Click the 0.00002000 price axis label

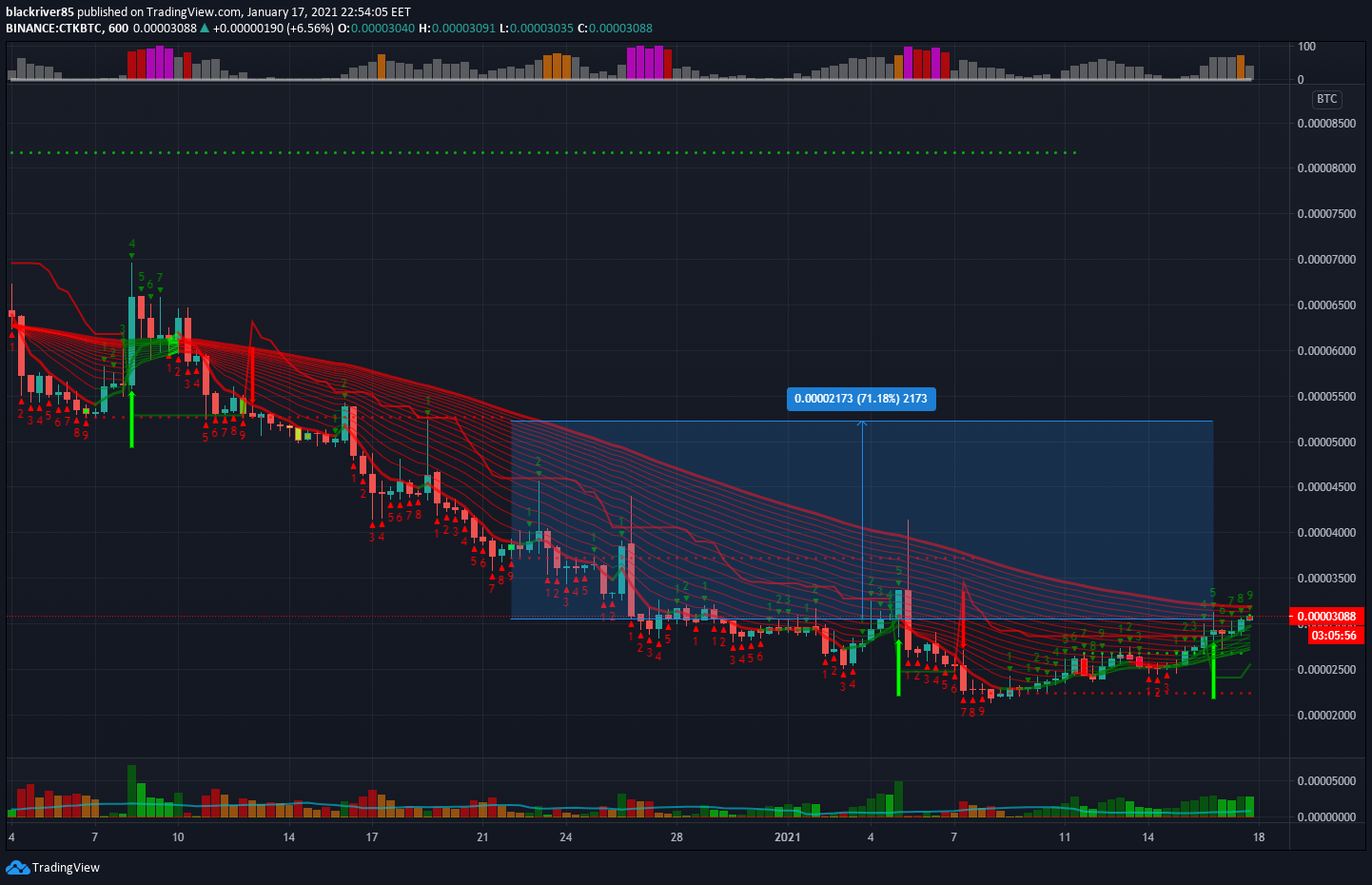click(1326, 716)
